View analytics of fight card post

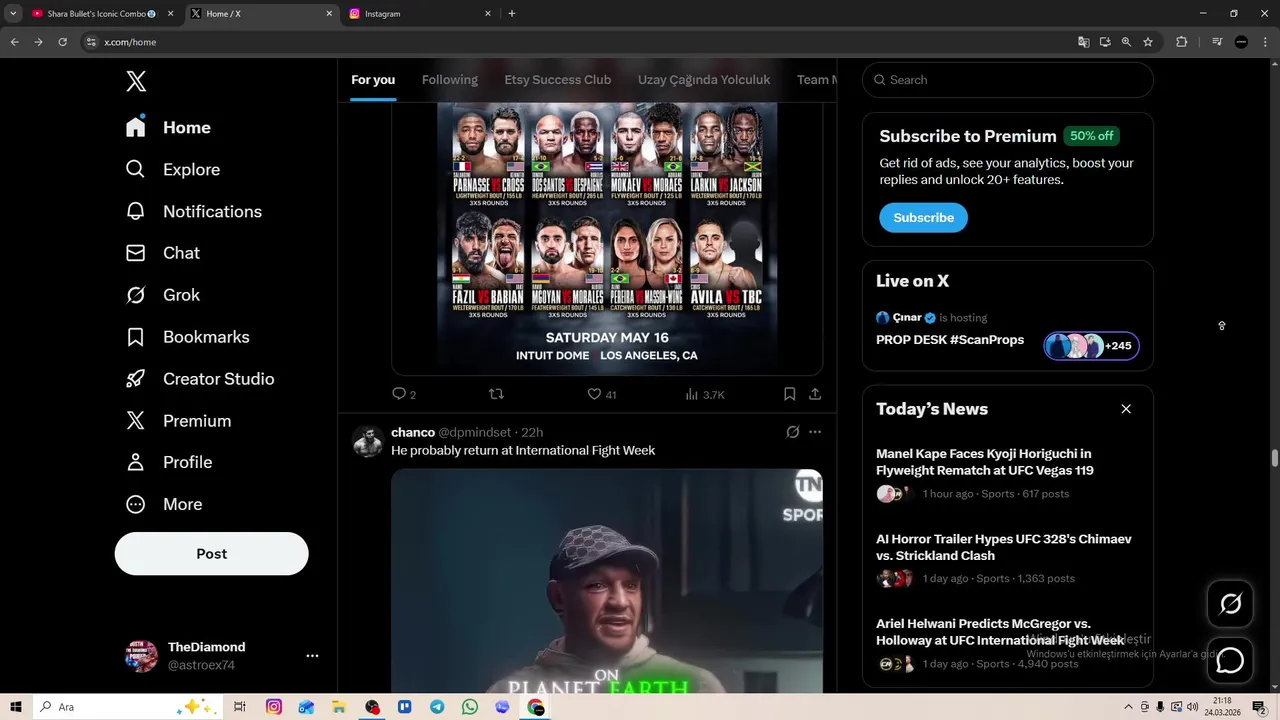[x=705, y=395]
